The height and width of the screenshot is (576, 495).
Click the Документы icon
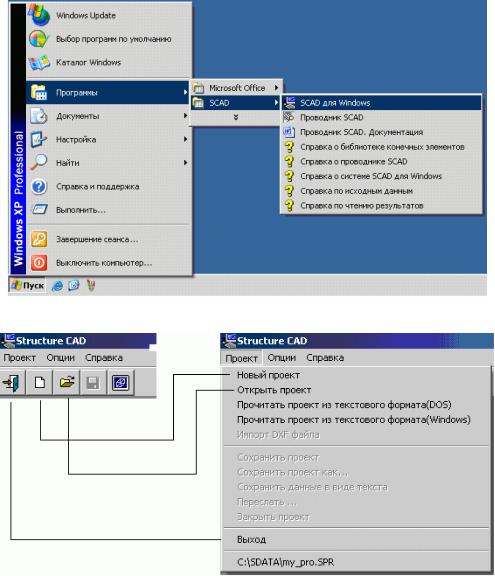pos(39,116)
